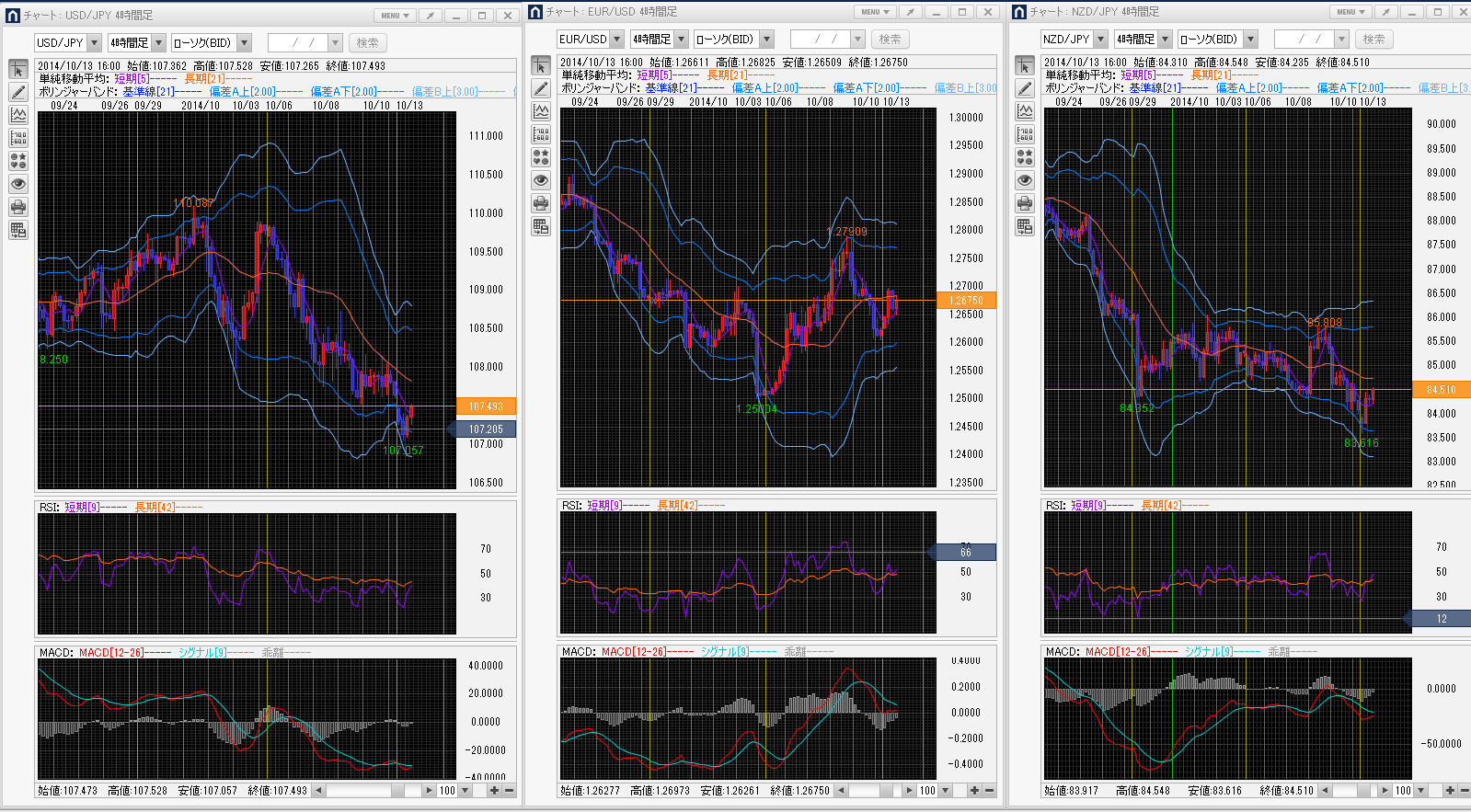This screenshot has height=812, width=1471.
Task: Click the data table export icon in USD/JPY chart
Action: coord(18,230)
